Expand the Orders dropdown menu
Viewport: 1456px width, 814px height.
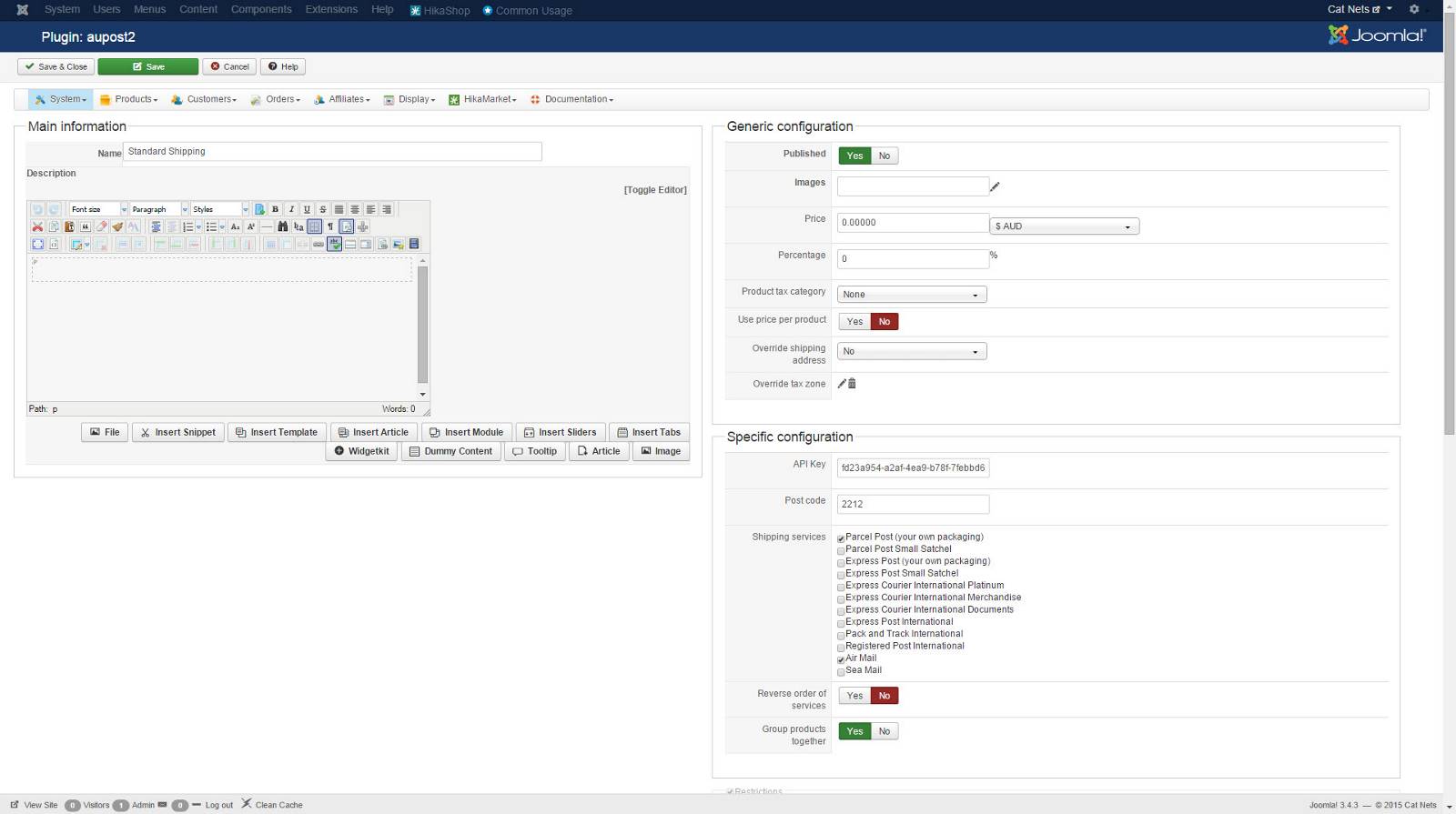point(275,99)
